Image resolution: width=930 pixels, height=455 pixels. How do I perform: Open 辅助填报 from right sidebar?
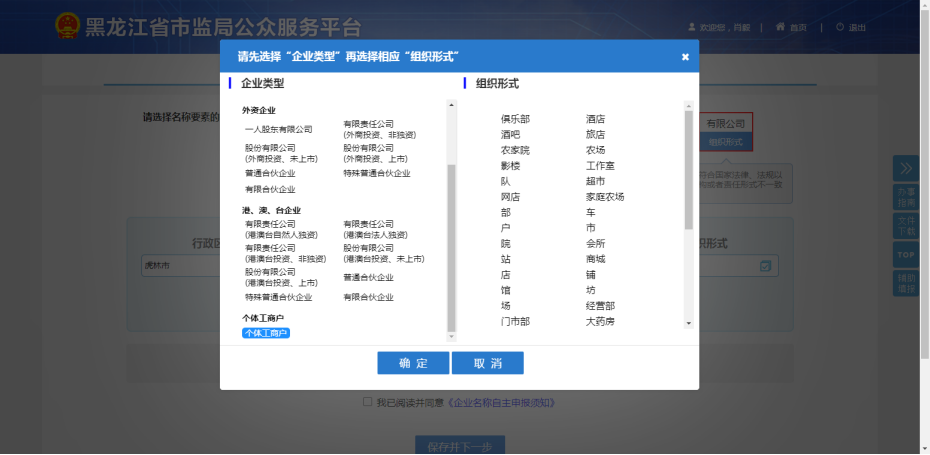(x=906, y=283)
